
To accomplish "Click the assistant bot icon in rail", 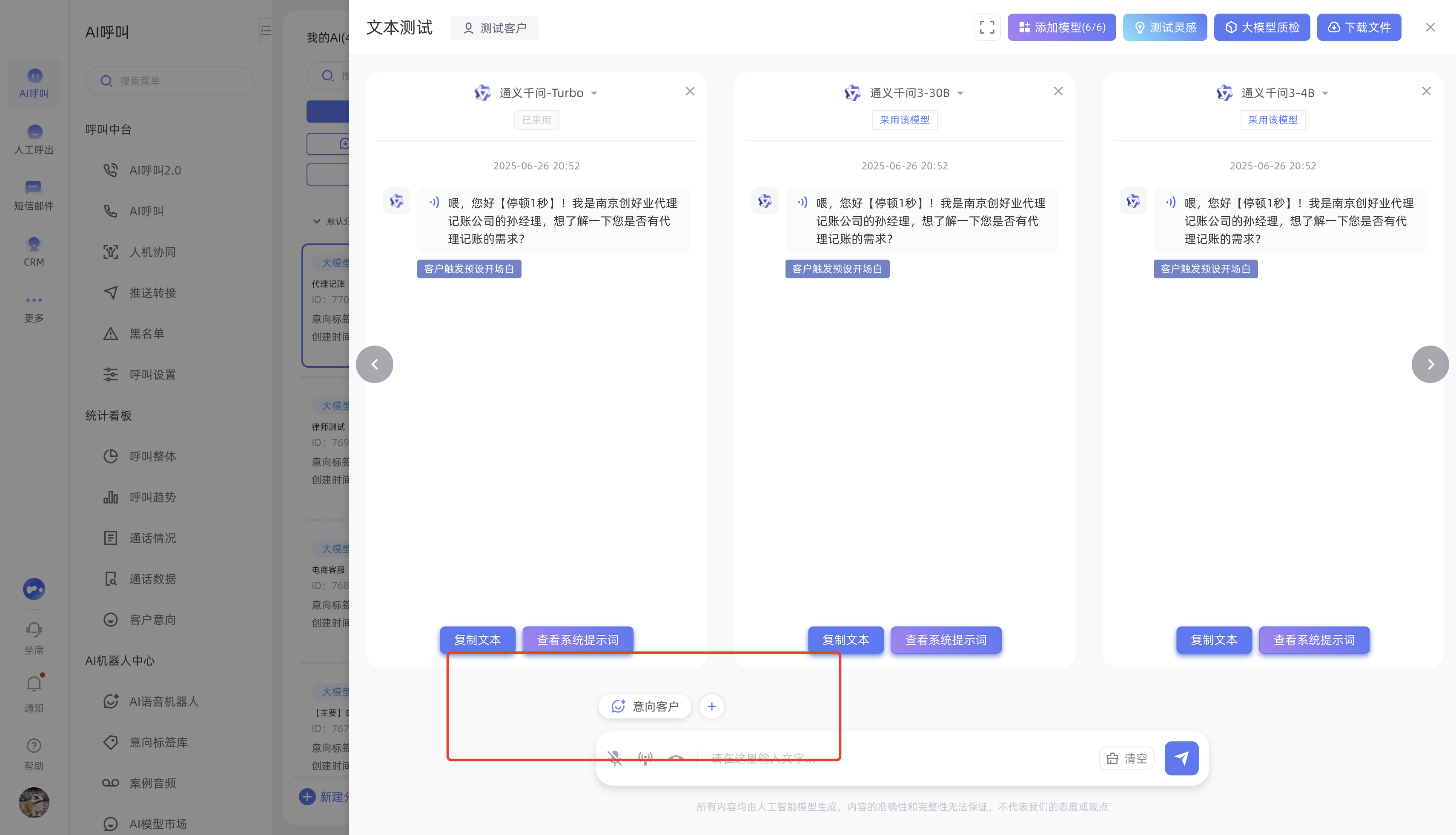I will click(x=34, y=589).
